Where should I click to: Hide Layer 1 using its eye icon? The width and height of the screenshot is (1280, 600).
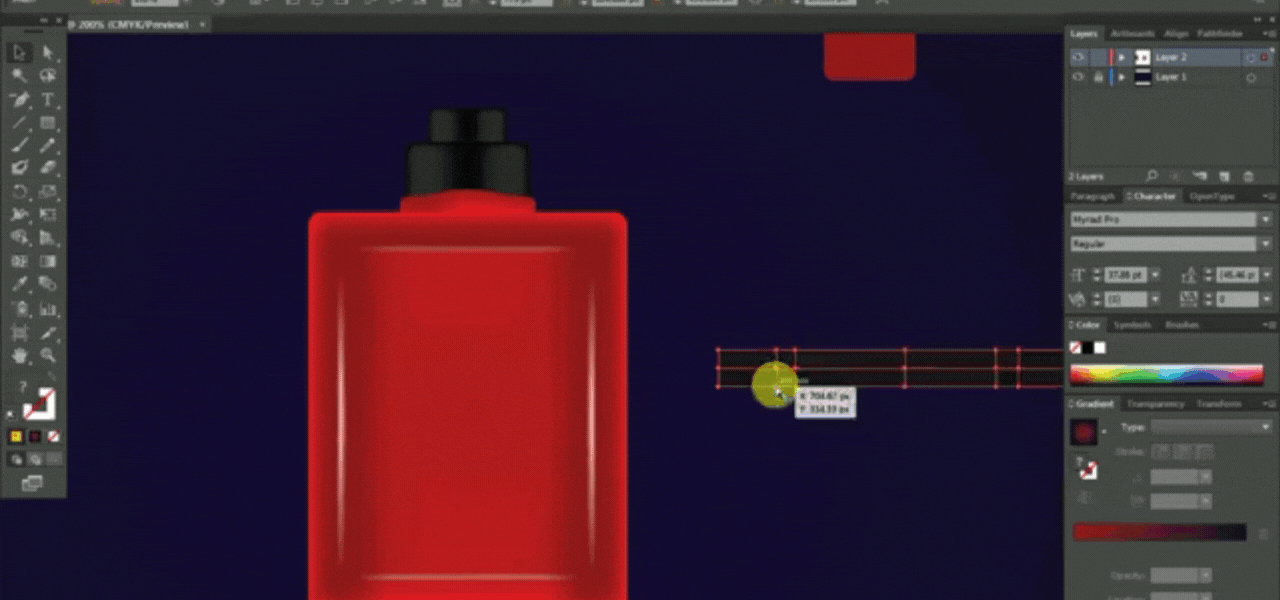(1078, 77)
